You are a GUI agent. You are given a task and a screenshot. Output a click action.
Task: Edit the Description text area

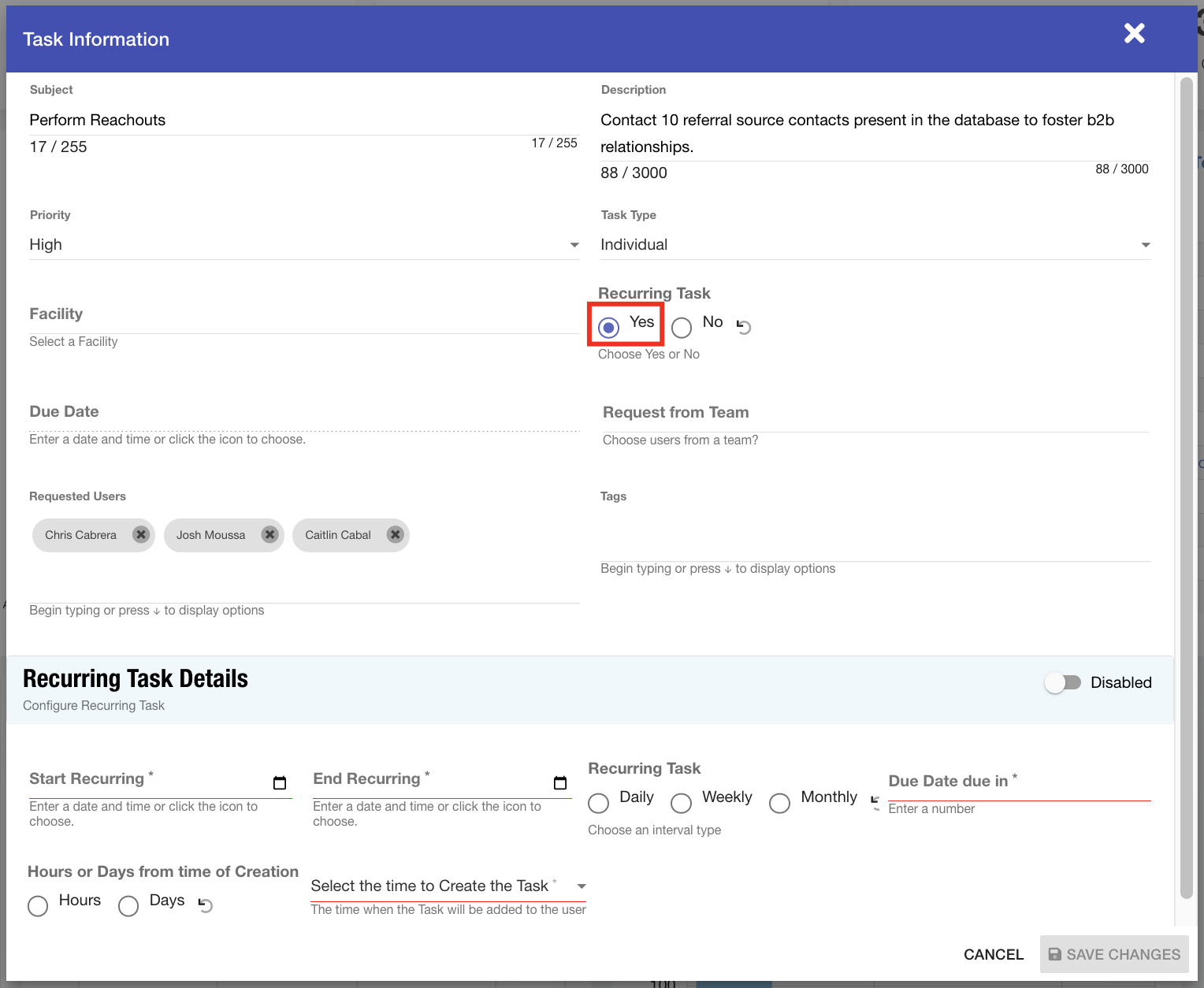pyautogui.click(x=875, y=133)
